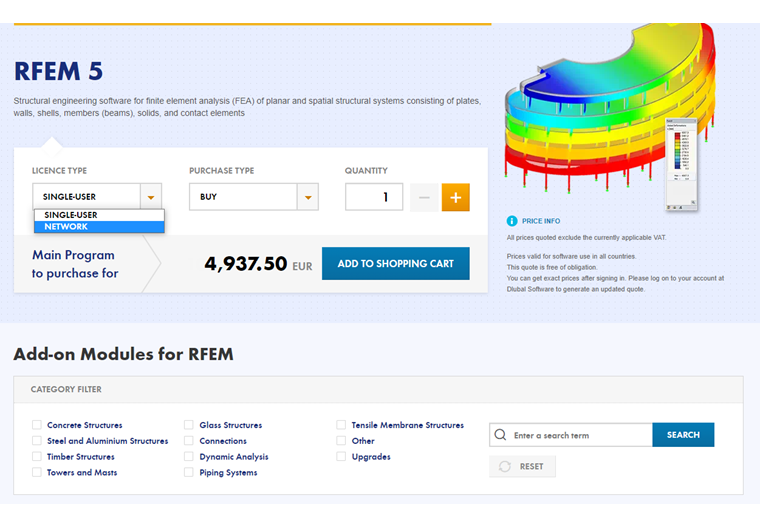Click the RFEM 5 heading
This screenshot has width=760, height=527.
click(59, 71)
